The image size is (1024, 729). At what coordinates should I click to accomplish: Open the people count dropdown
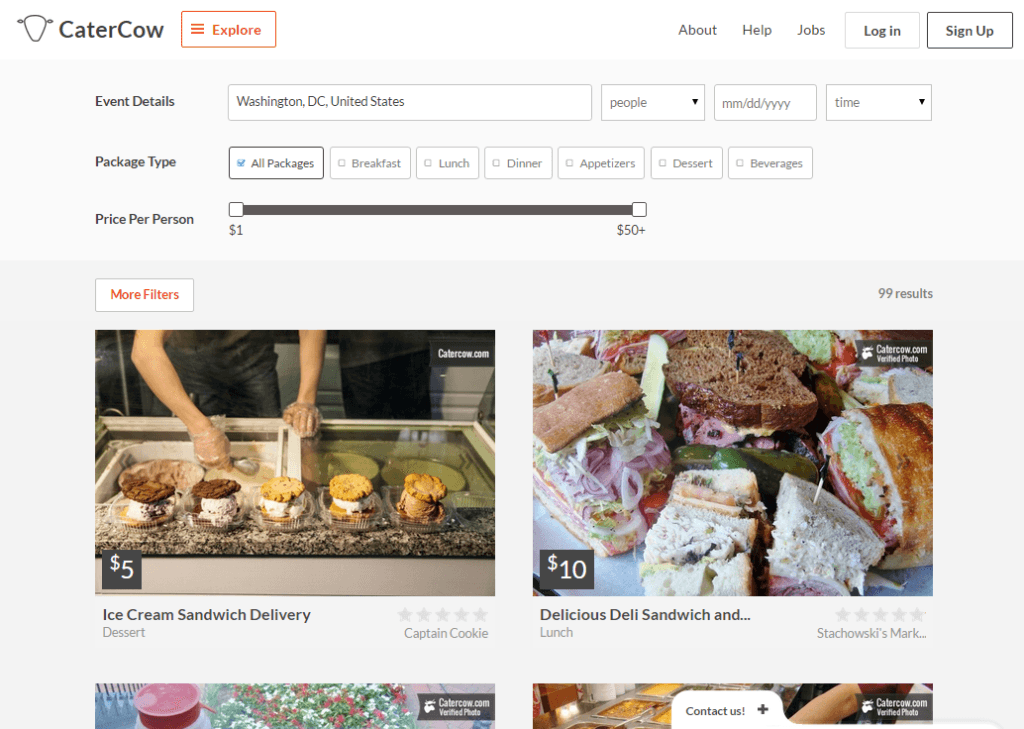tap(652, 102)
